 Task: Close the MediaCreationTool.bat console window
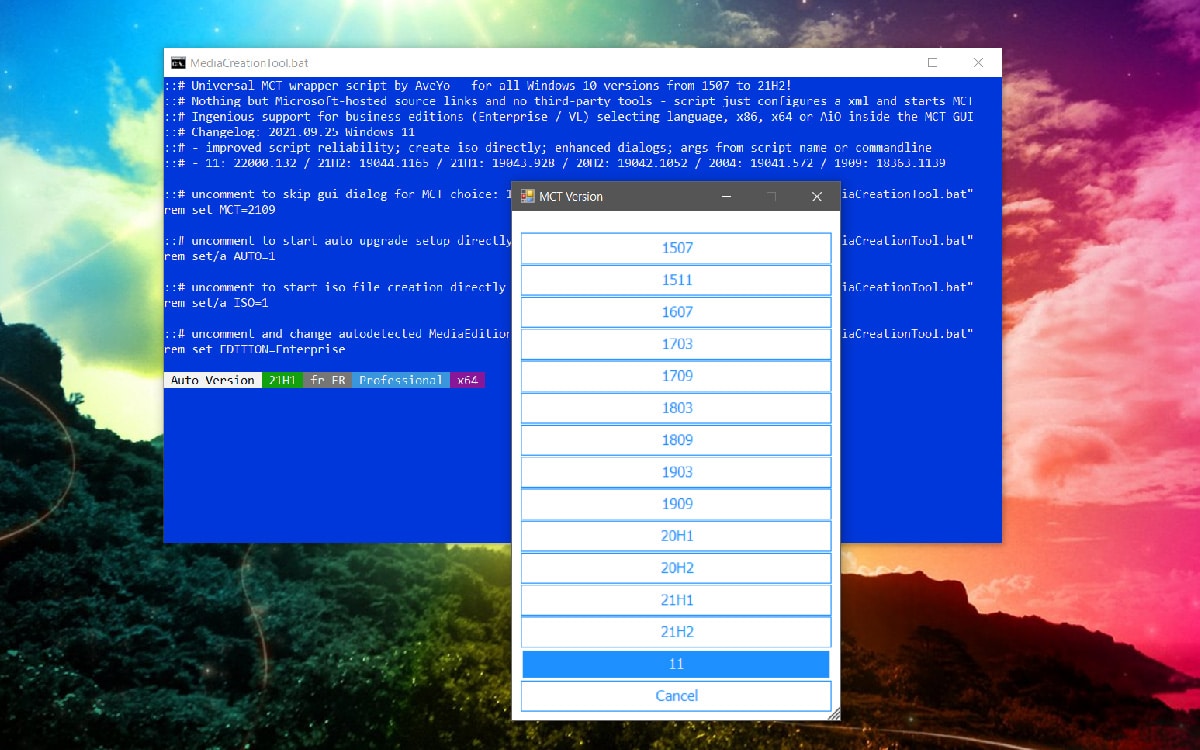point(978,62)
